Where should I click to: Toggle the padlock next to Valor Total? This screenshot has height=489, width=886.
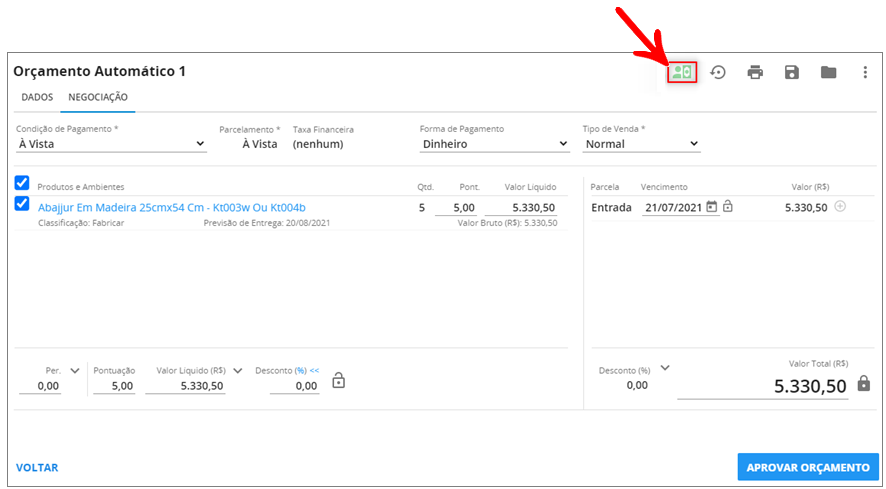click(864, 384)
